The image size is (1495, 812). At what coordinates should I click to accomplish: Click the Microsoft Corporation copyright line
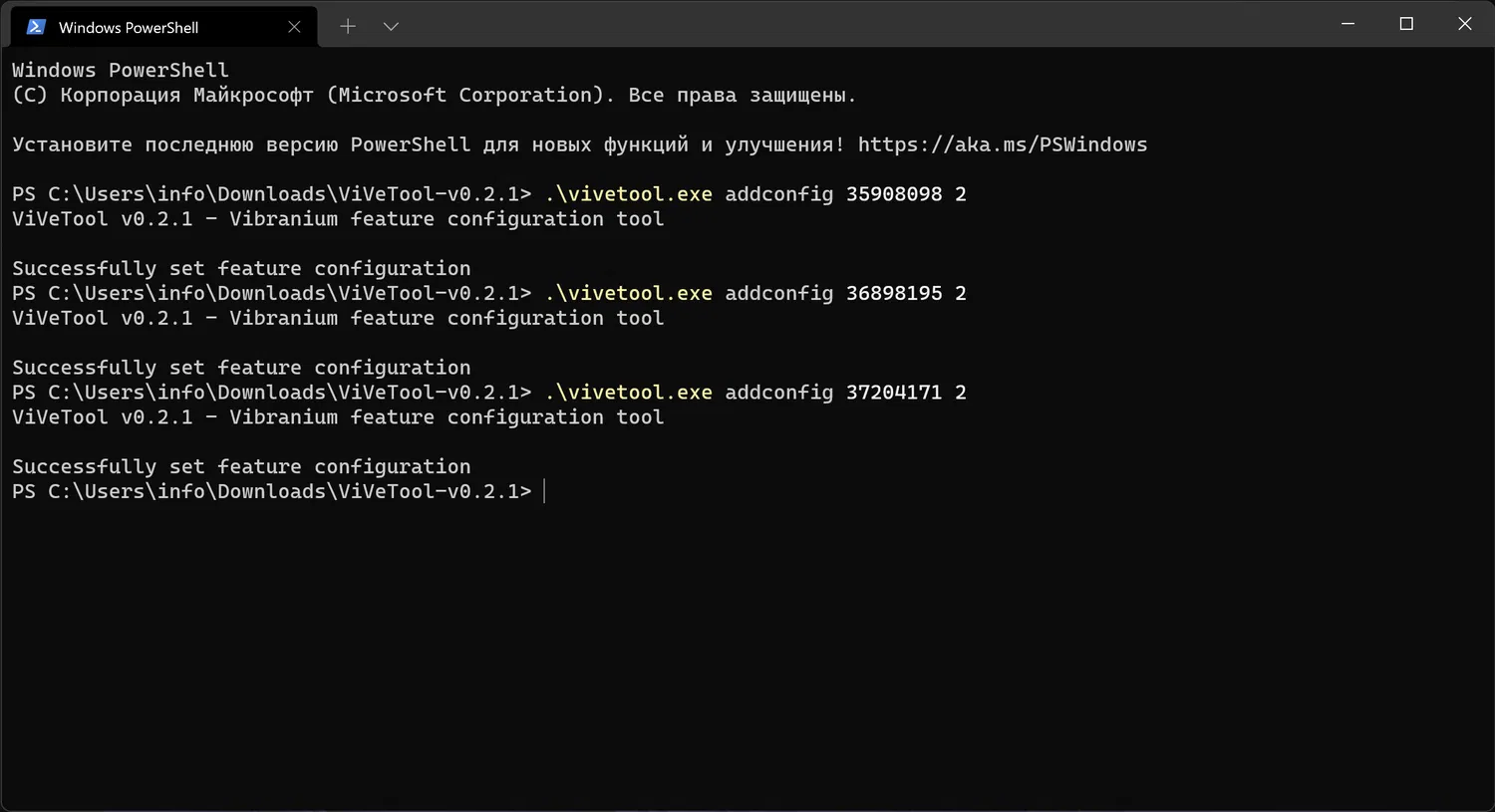point(434,96)
